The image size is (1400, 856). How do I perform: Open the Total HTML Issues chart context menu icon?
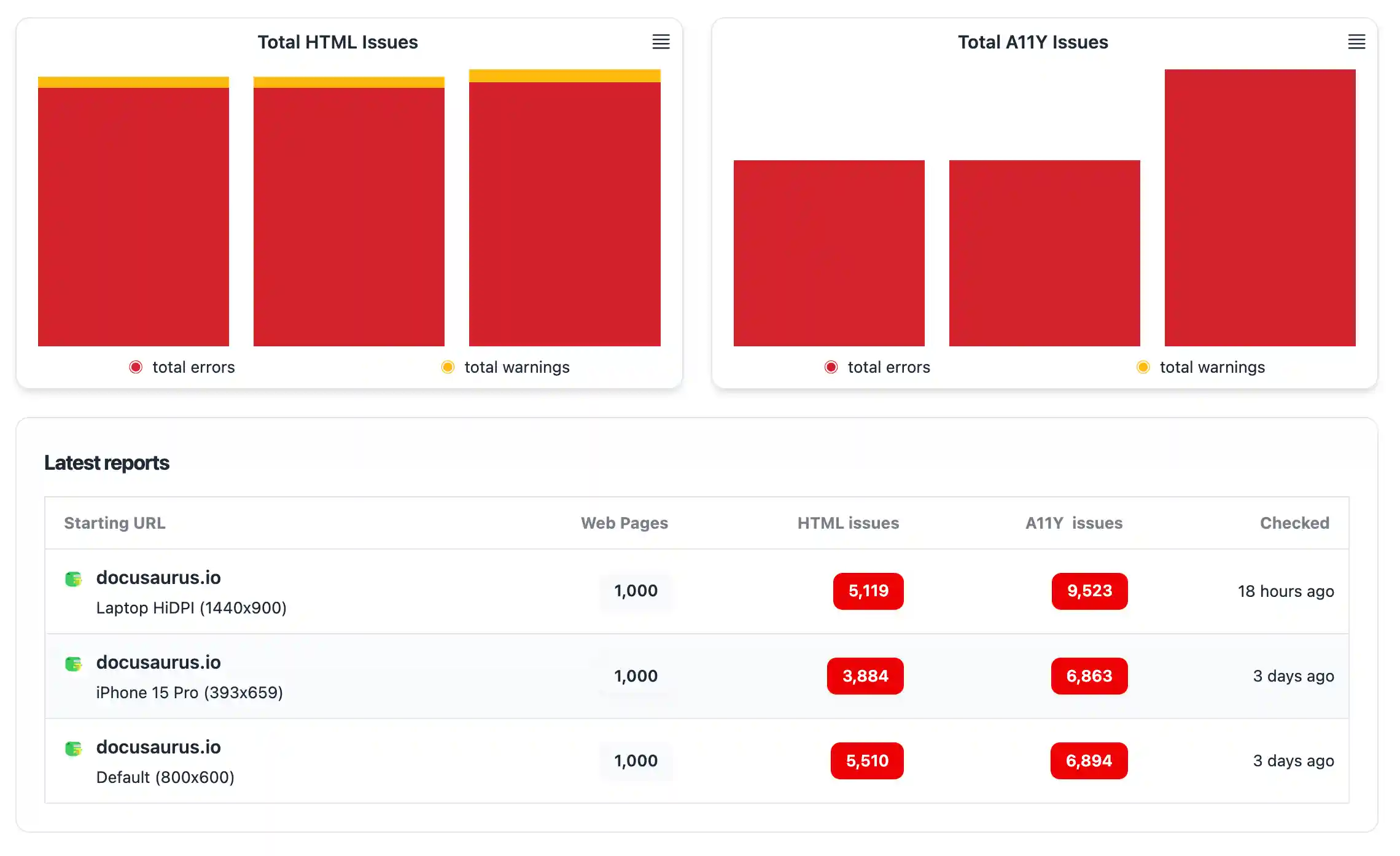661,42
